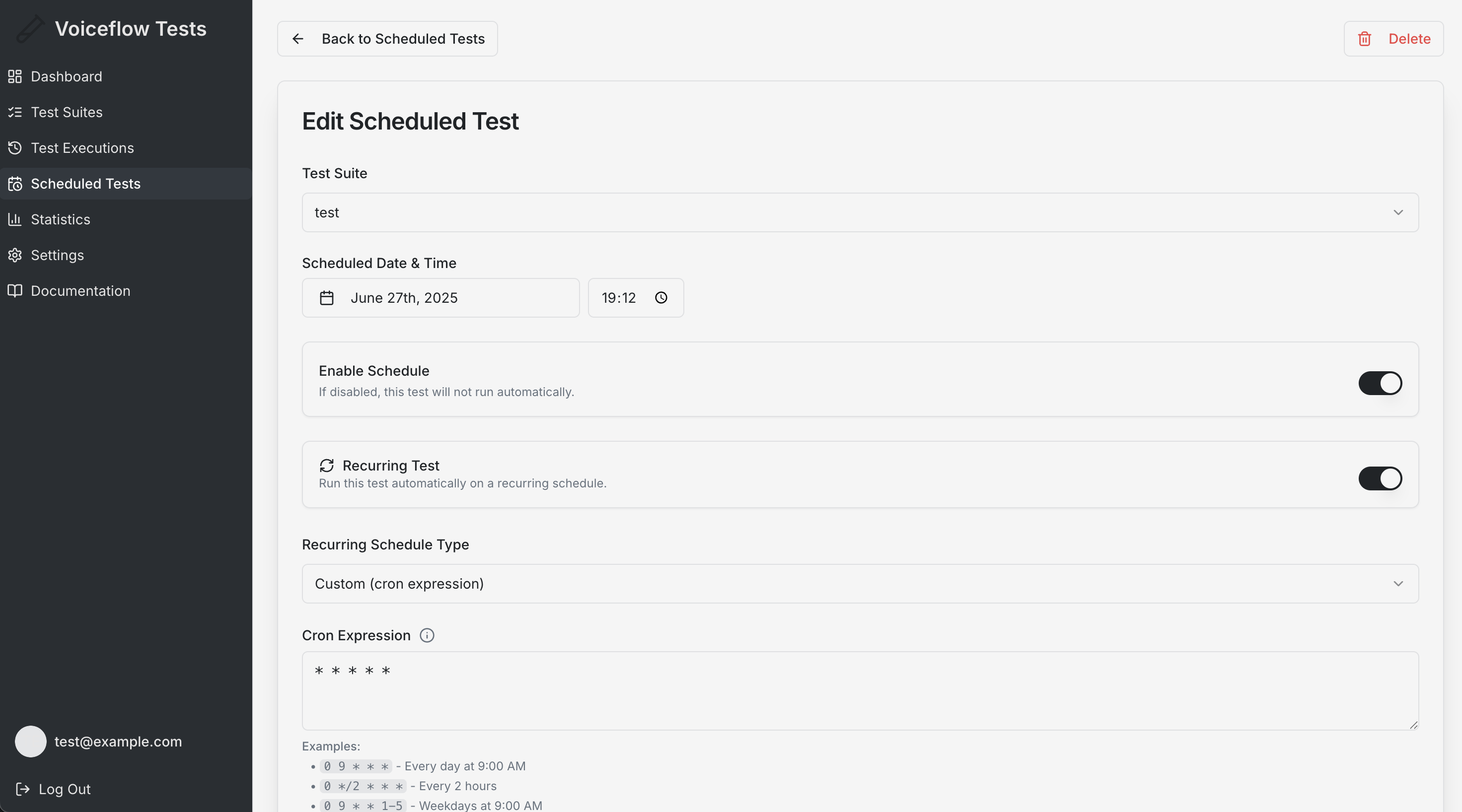Click the Edit Scheduled Test heading

tap(410, 121)
